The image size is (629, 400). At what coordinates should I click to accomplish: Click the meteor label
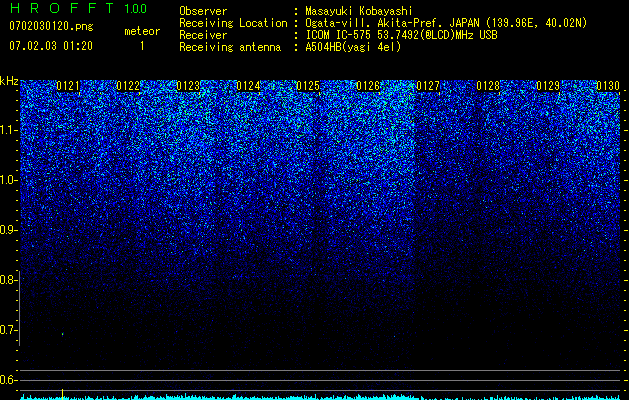click(x=142, y=31)
